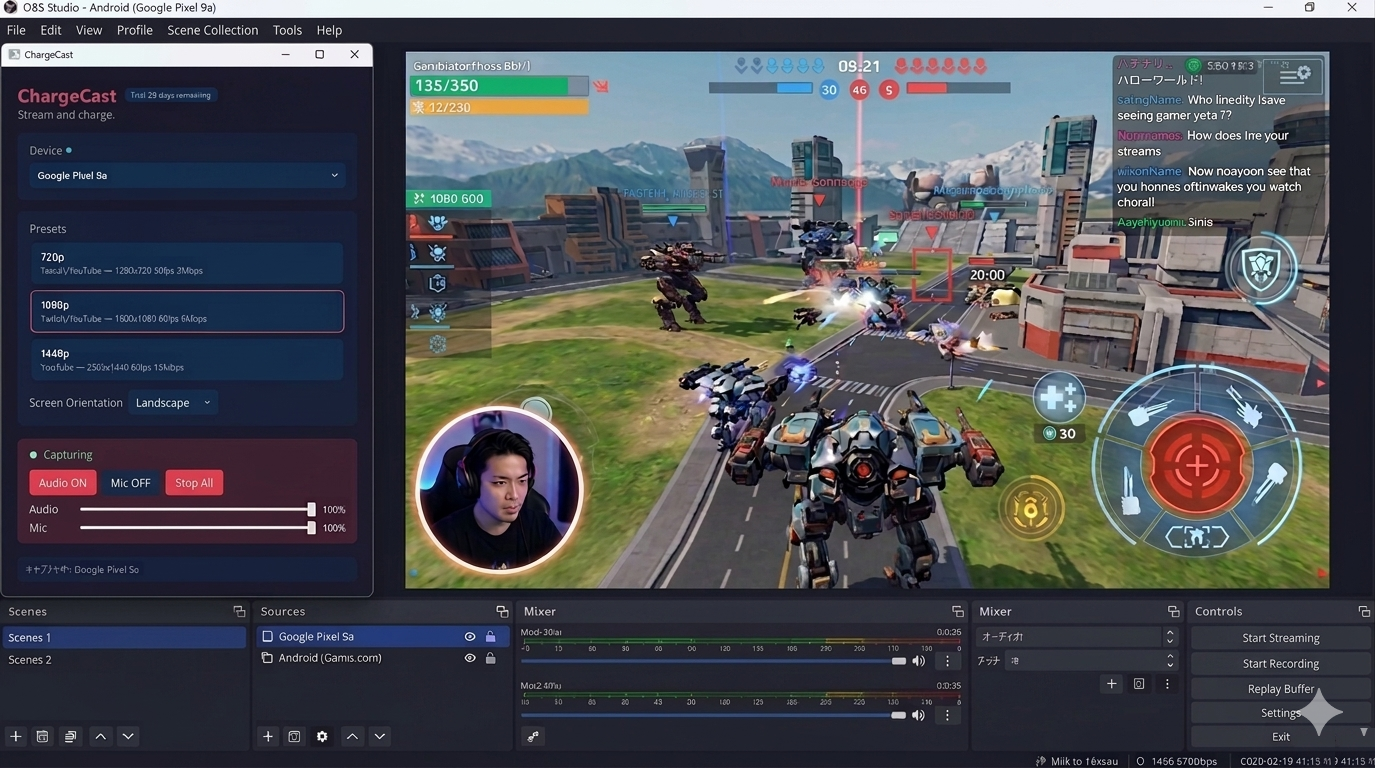Open the Tools menu
Image resolution: width=1375 pixels, height=768 pixels.
tap(287, 29)
